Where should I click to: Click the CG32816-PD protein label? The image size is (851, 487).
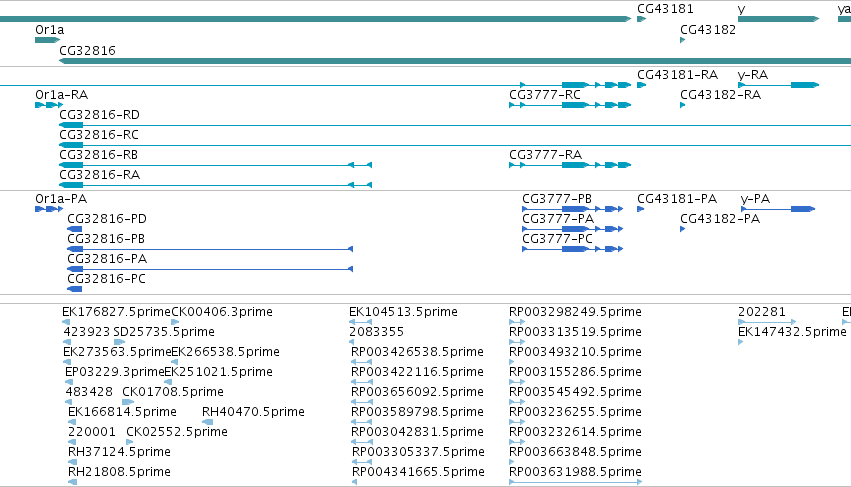tap(107, 219)
